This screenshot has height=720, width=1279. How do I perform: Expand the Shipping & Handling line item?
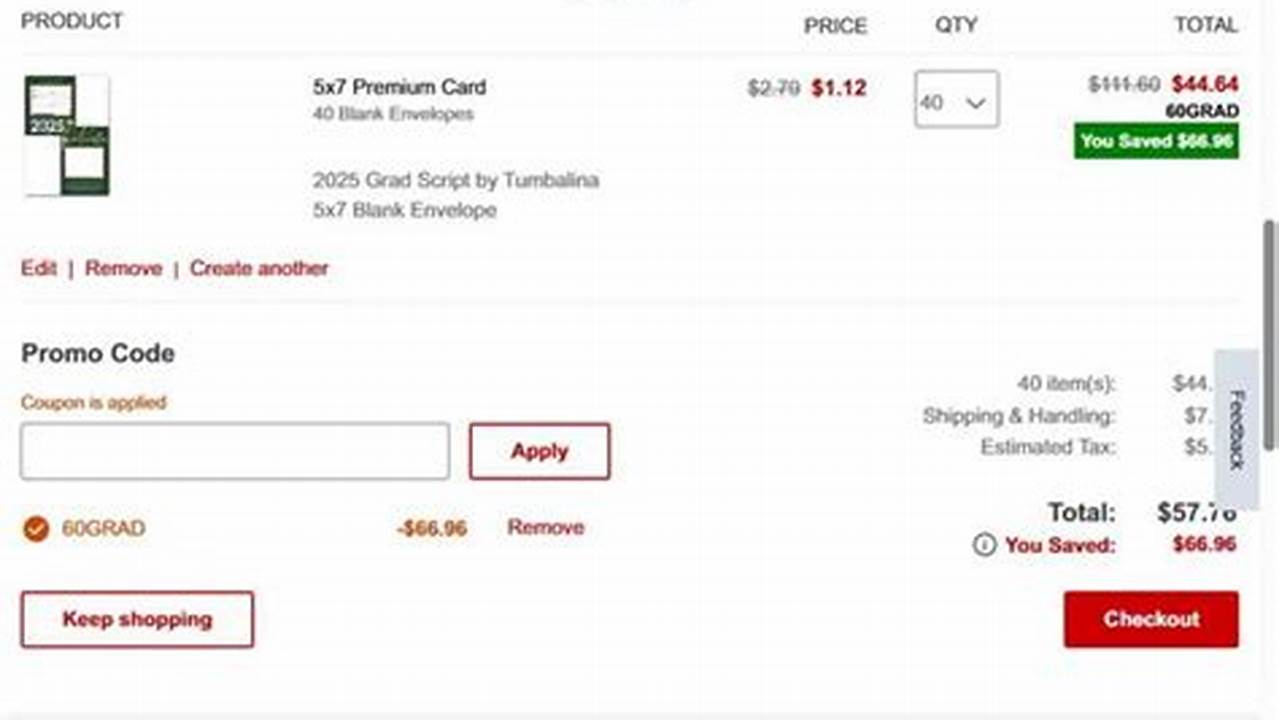(x=1020, y=416)
